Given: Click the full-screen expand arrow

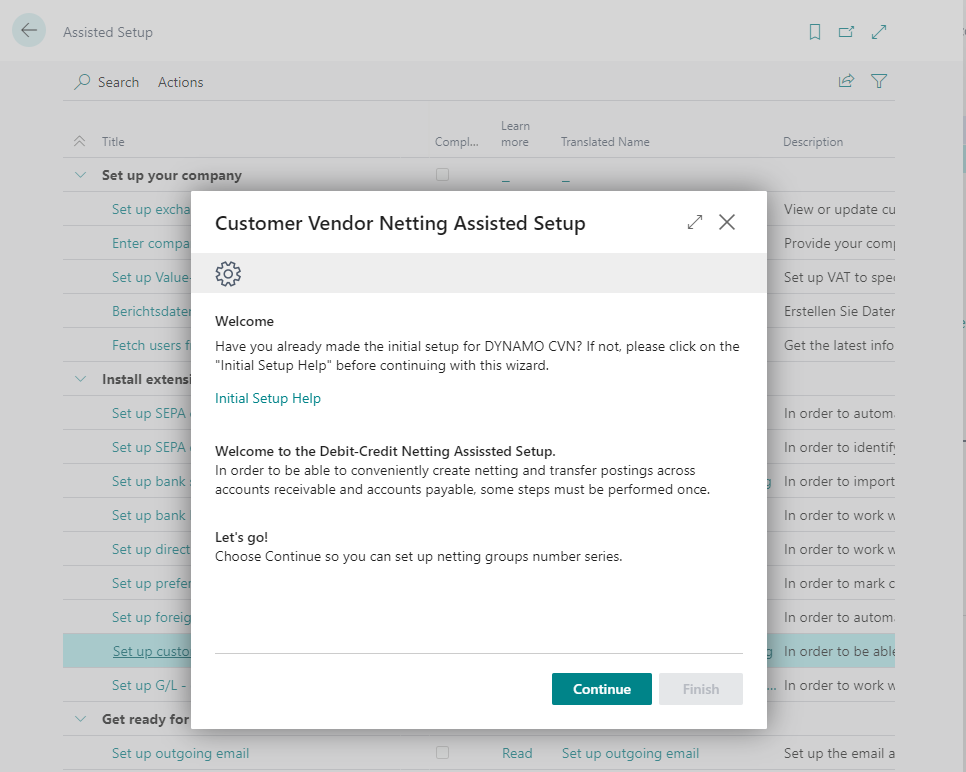Looking at the screenshot, I should [x=879, y=31].
